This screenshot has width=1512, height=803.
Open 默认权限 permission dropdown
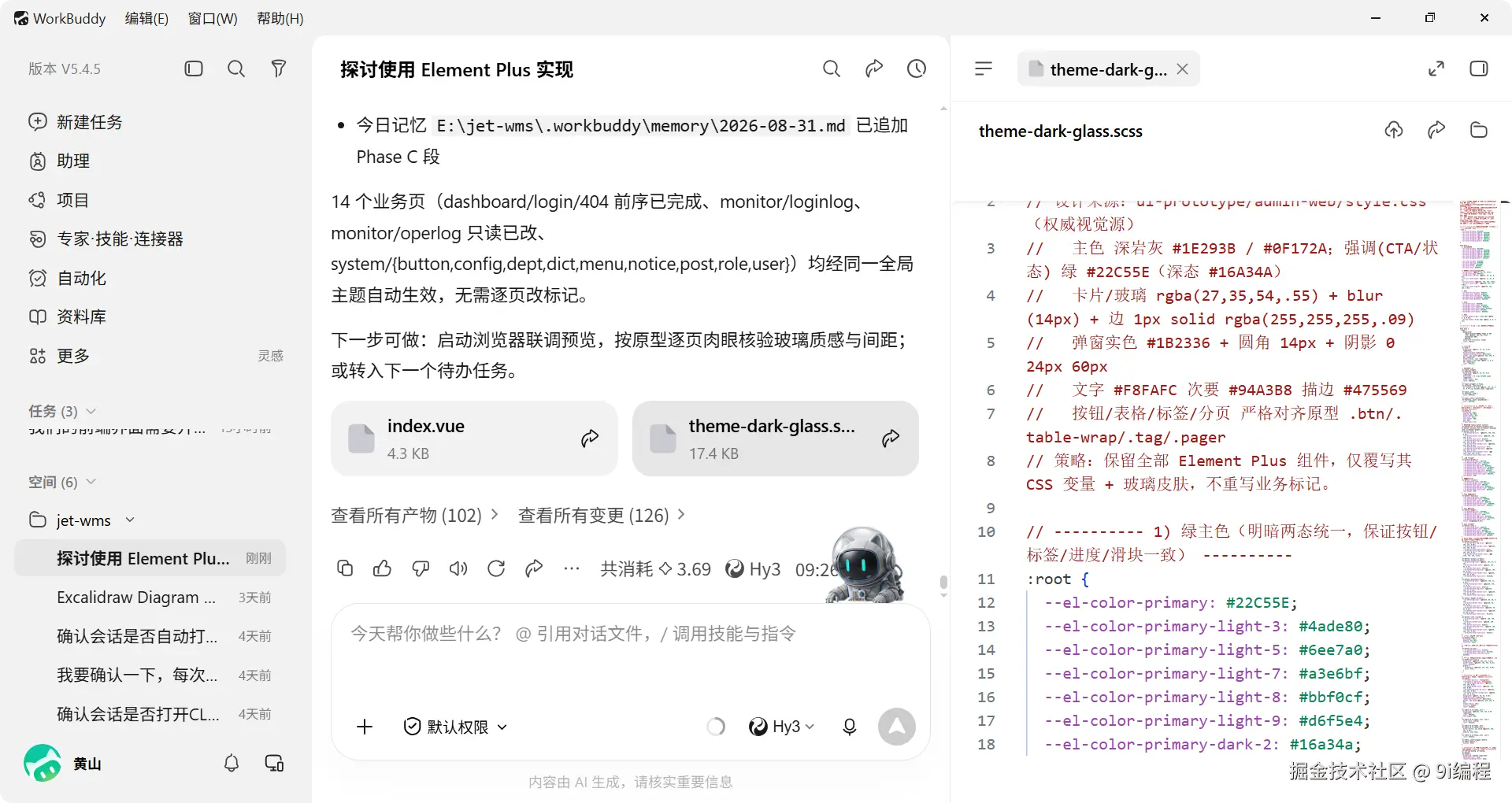tap(455, 727)
